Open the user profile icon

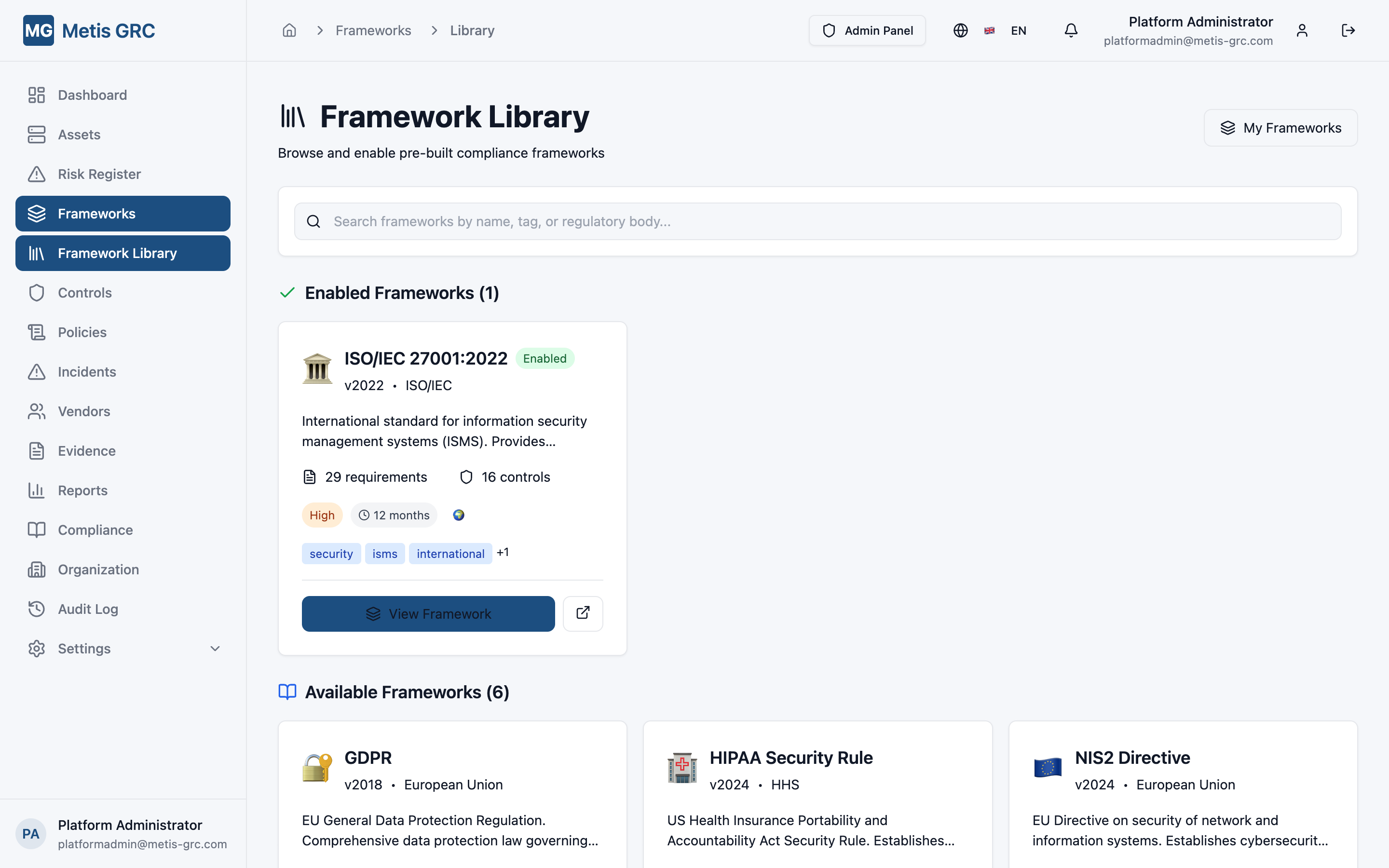pos(1302,30)
